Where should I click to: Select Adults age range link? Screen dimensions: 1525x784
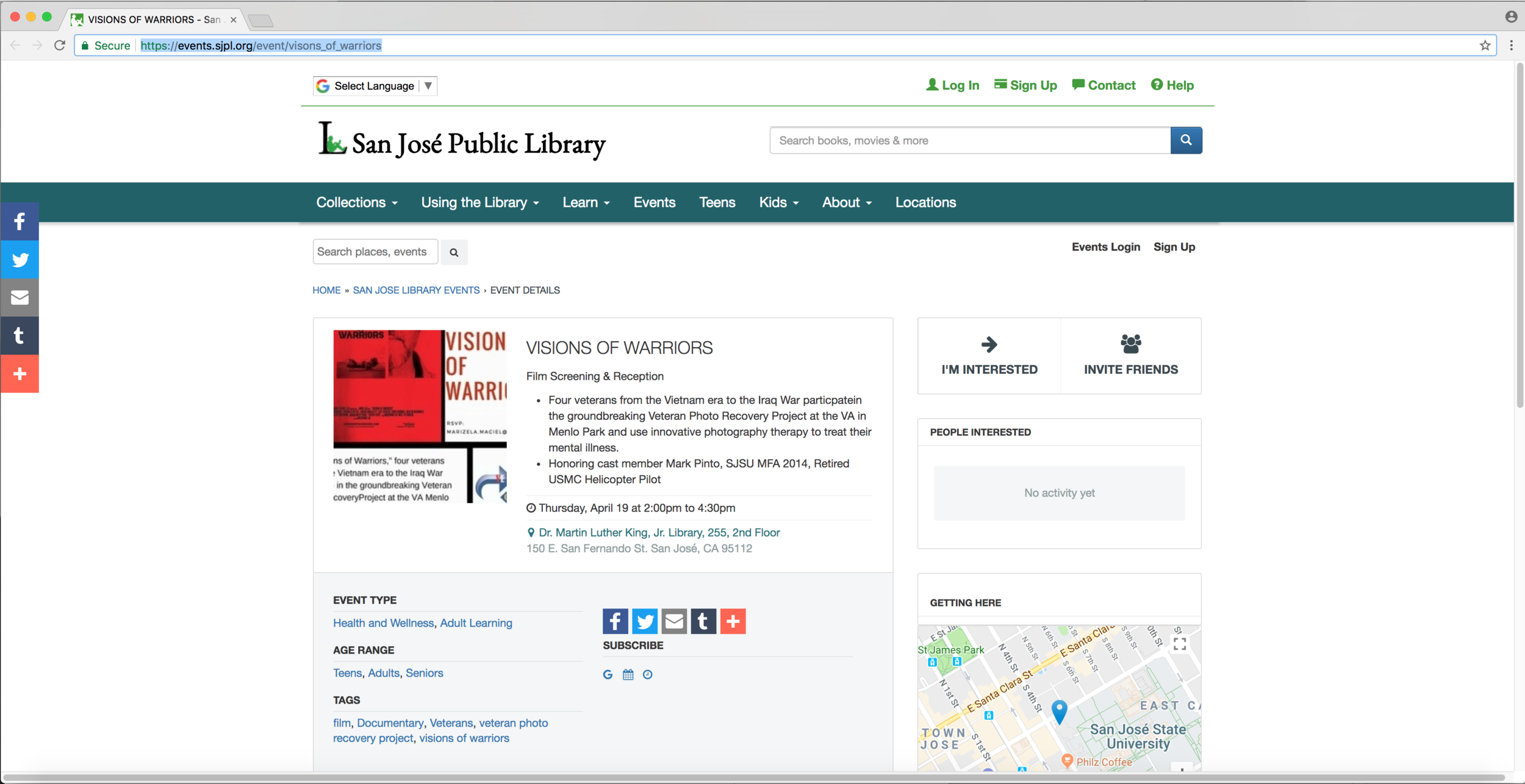pyautogui.click(x=383, y=673)
